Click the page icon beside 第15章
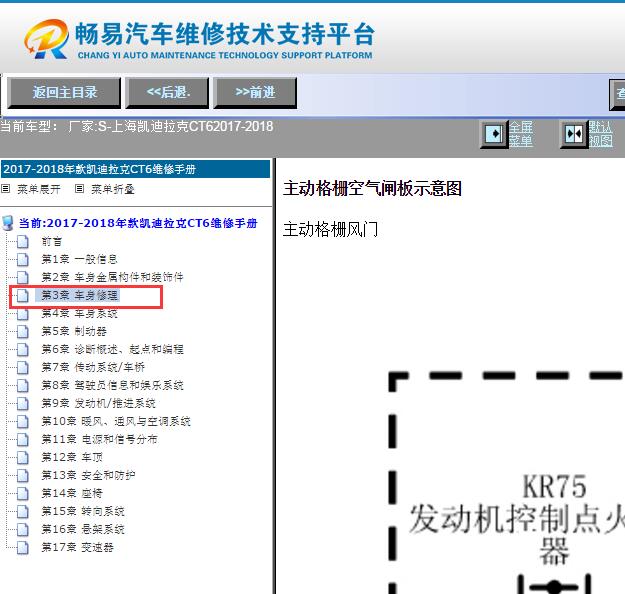The width and height of the screenshot is (625, 594). [x=23, y=511]
